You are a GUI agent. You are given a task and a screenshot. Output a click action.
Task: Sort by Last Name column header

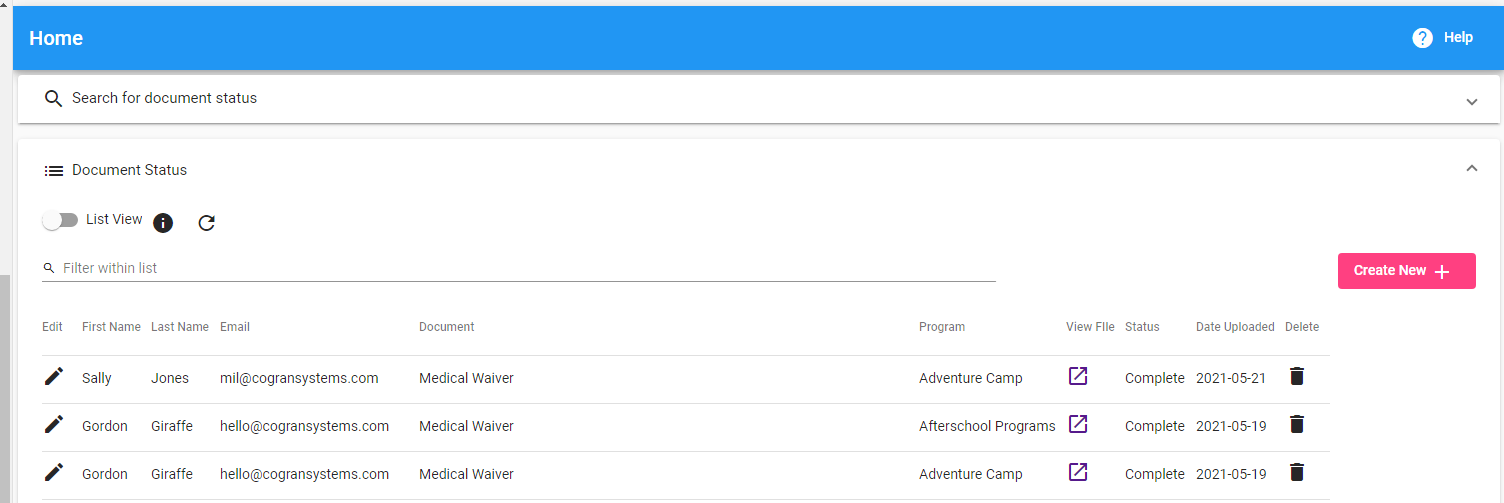[x=180, y=327]
